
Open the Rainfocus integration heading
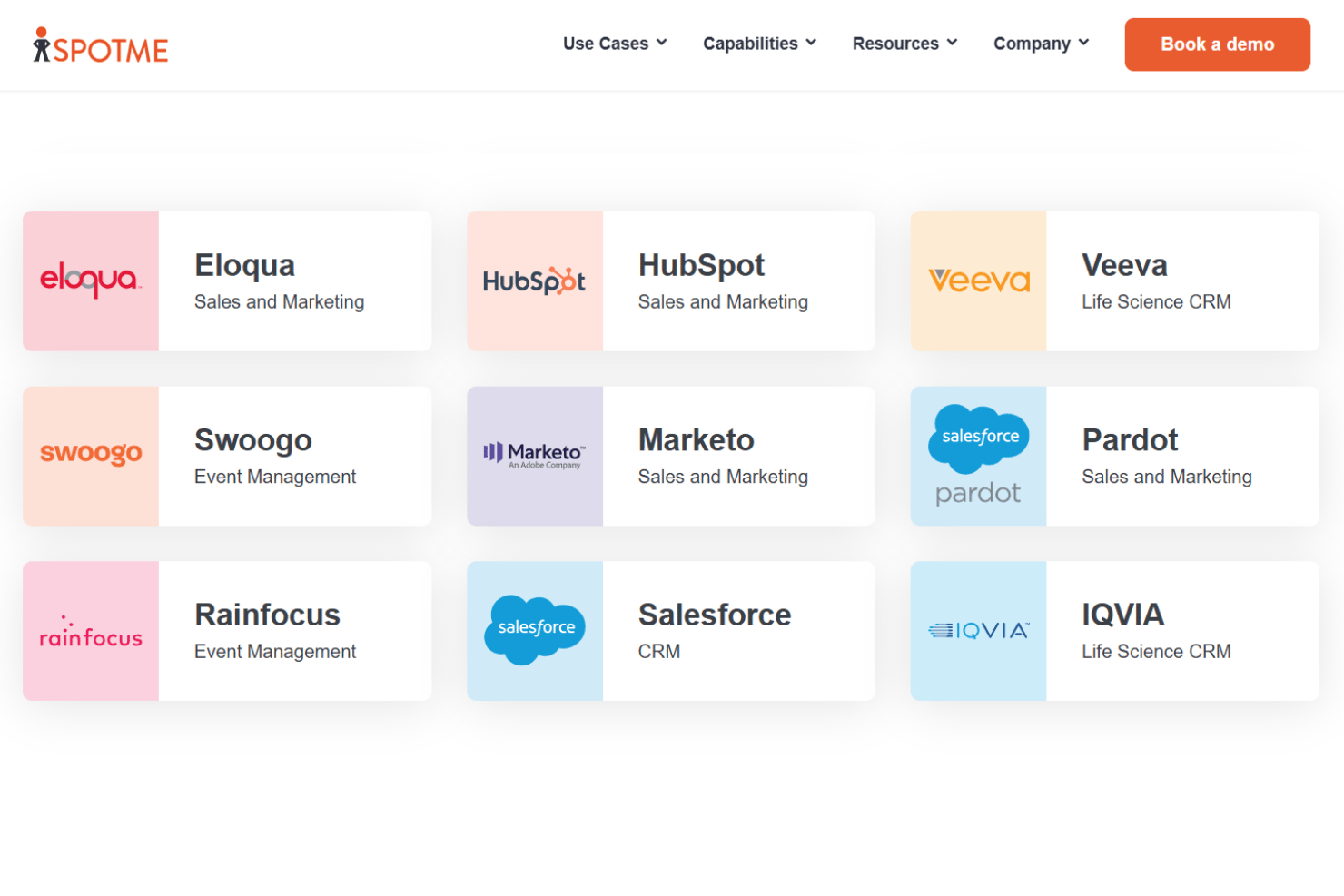pyautogui.click(x=268, y=615)
